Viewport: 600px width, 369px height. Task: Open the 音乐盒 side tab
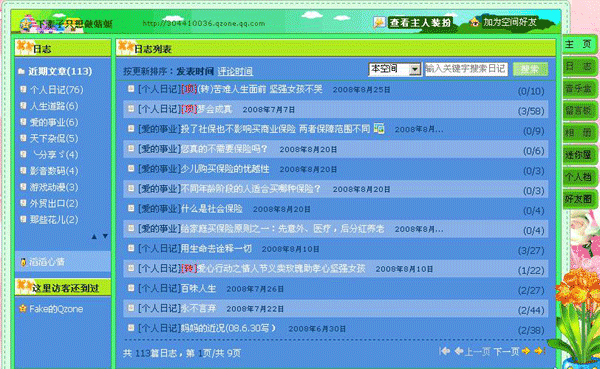pos(579,89)
